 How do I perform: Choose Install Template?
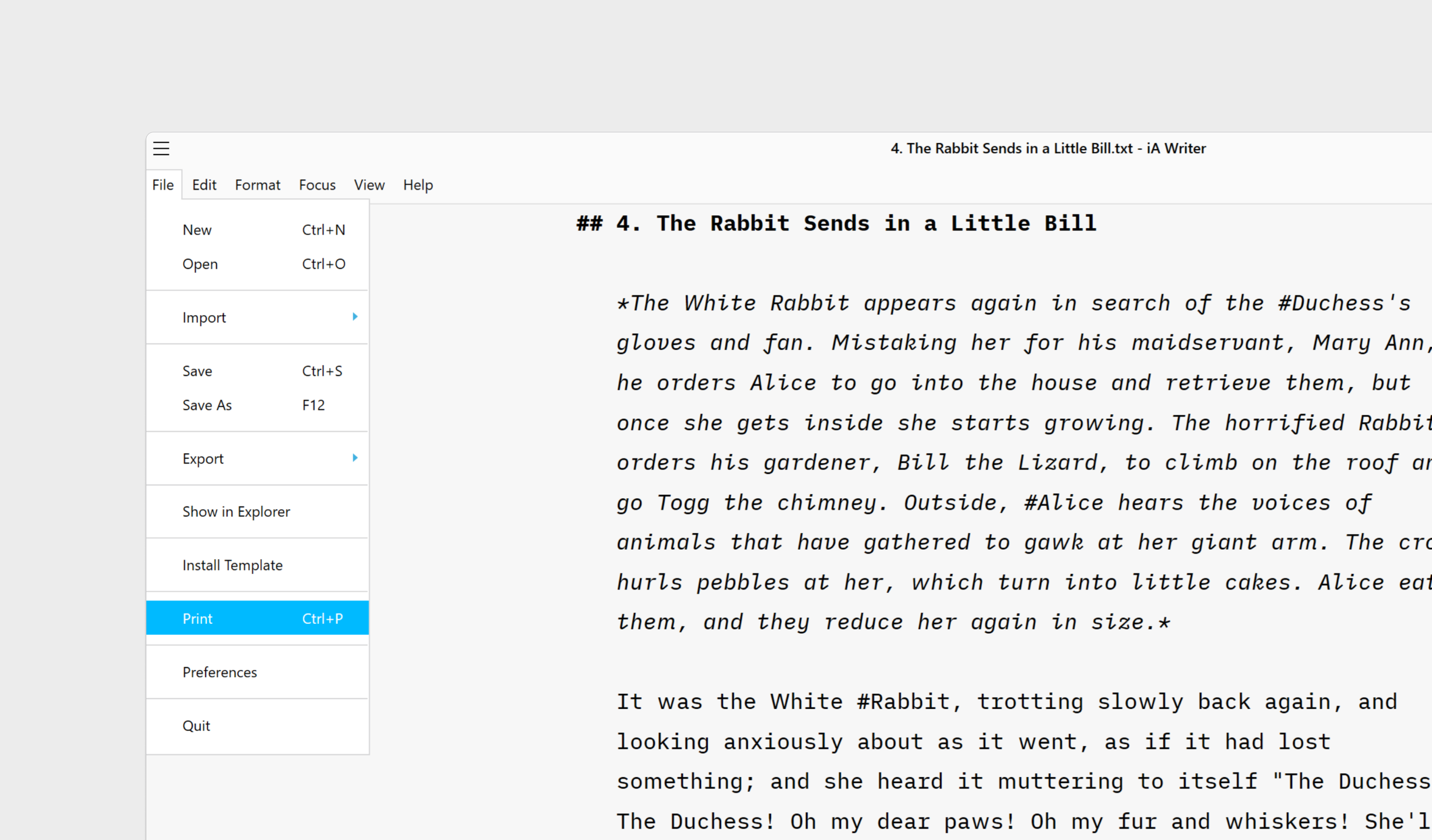(257, 565)
